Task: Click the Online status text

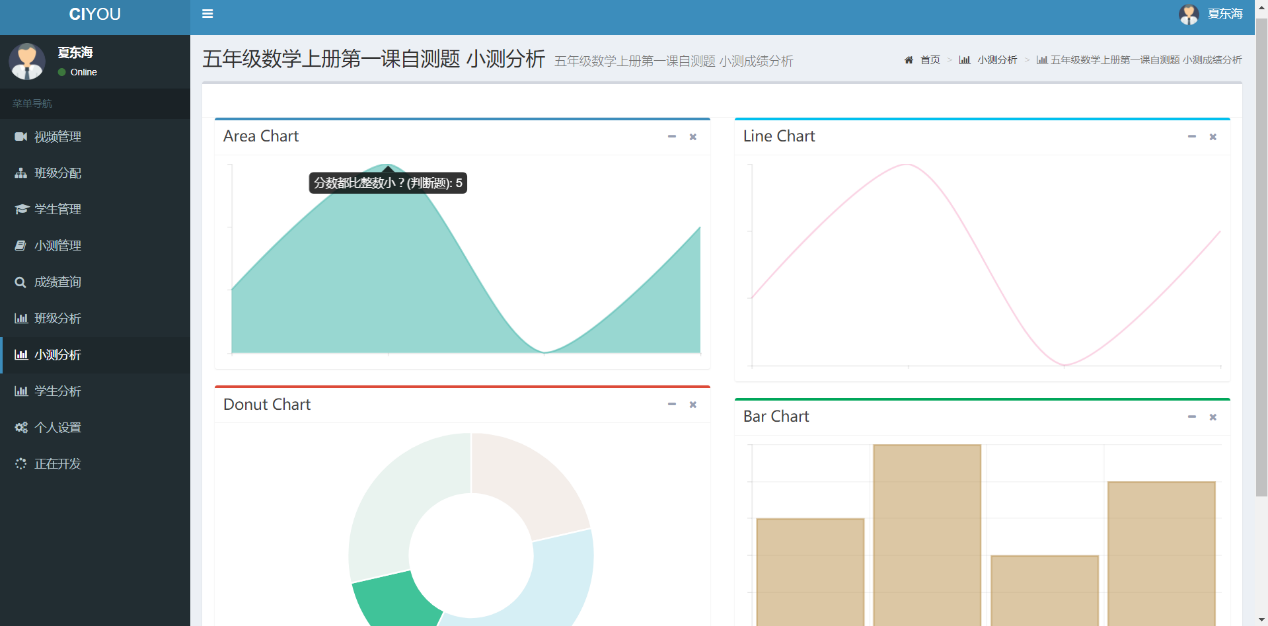Action: pyautogui.click(x=84, y=72)
